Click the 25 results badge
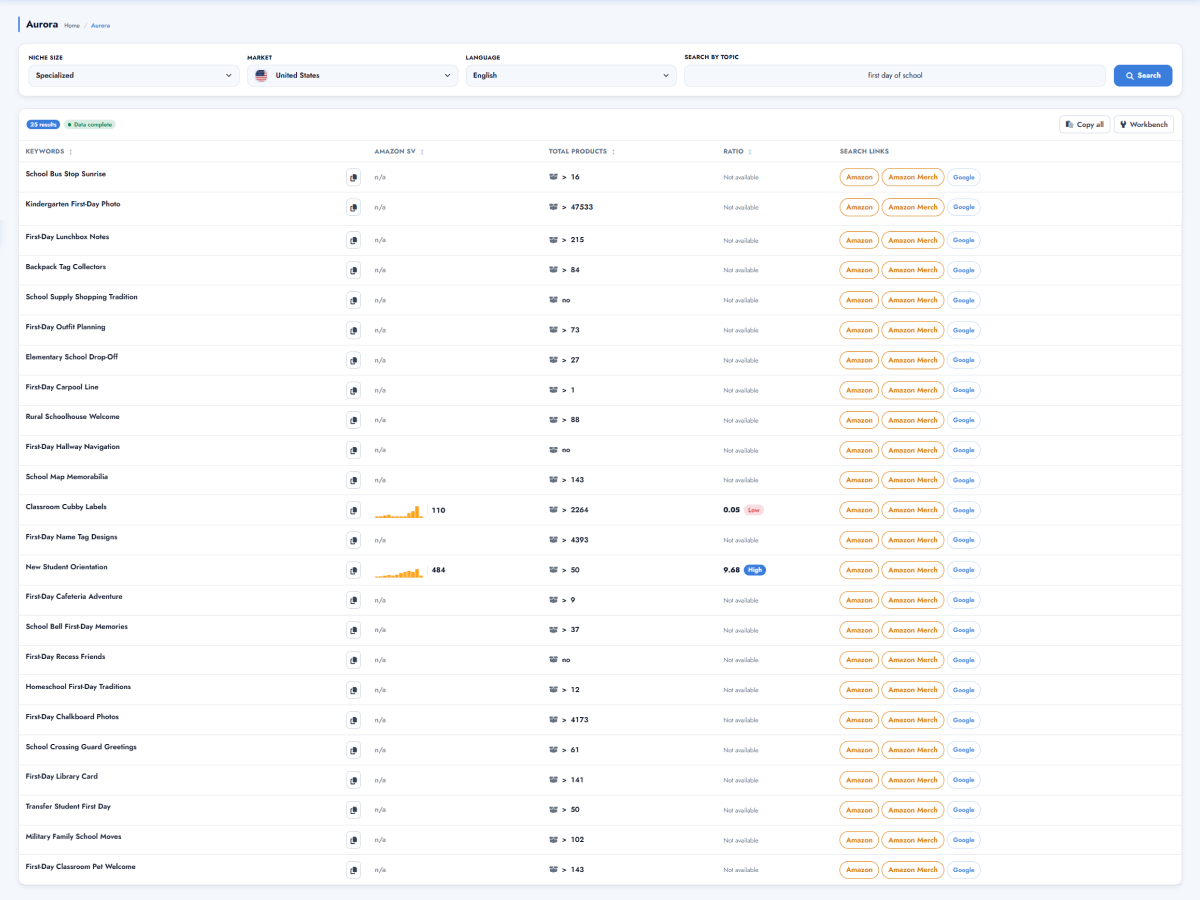This screenshot has height=900, width=1200. point(44,125)
